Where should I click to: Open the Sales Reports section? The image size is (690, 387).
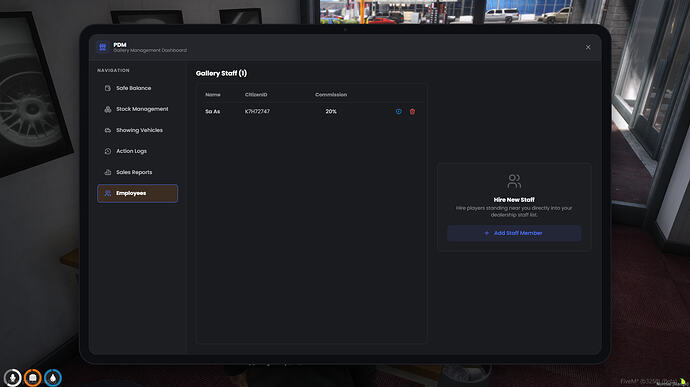click(137, 172)
